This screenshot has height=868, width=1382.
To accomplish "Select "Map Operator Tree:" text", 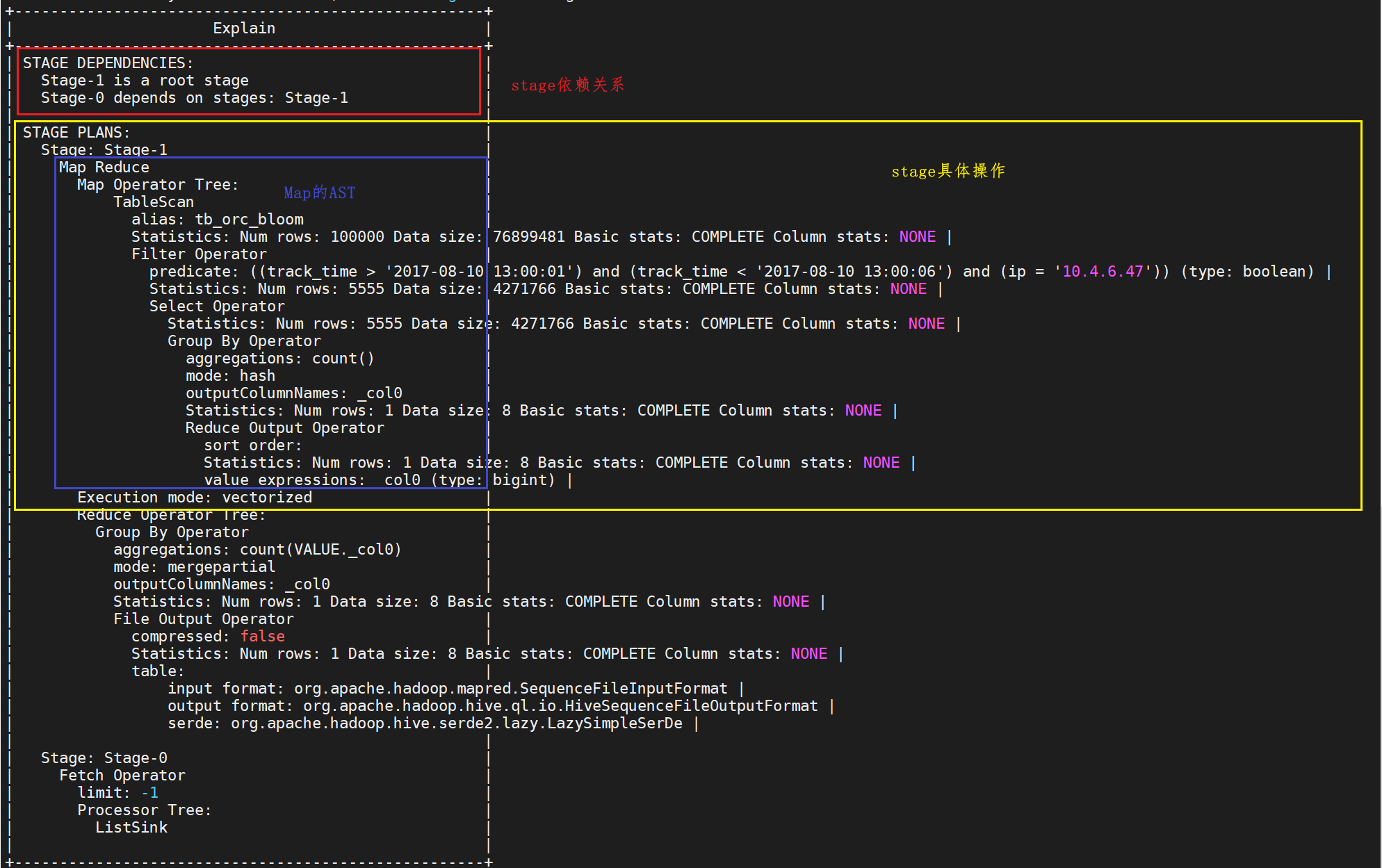I will point(158,185).
